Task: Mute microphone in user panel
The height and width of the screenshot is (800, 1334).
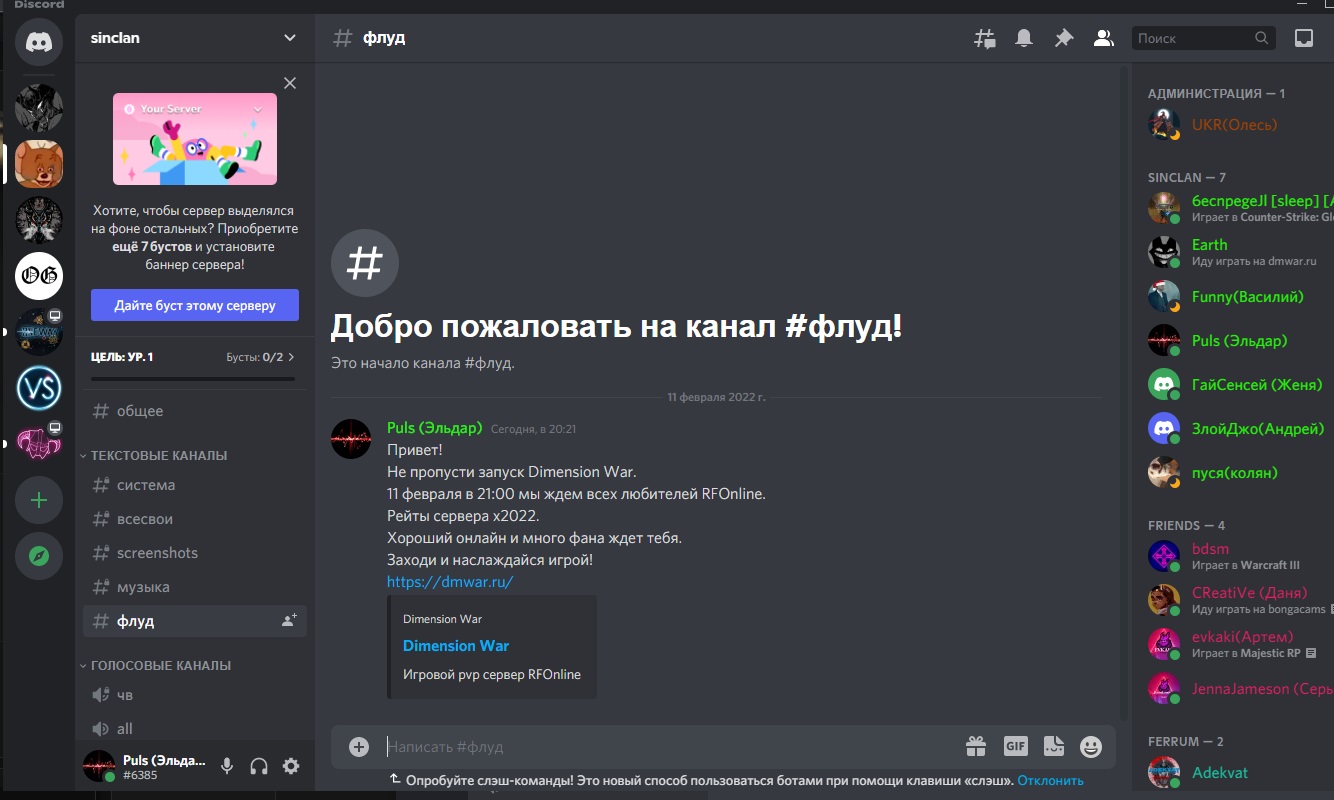Action: click(x=227, y=766)
